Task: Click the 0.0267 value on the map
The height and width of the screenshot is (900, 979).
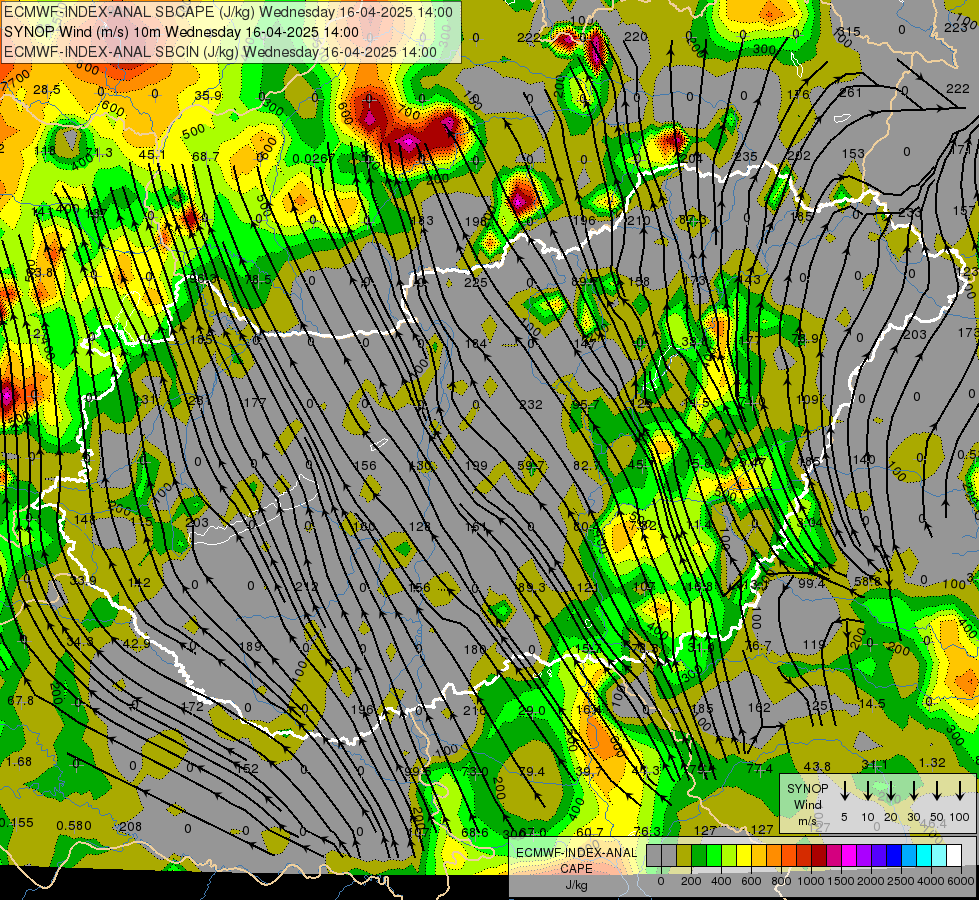Action: click(x=314, y=159)
